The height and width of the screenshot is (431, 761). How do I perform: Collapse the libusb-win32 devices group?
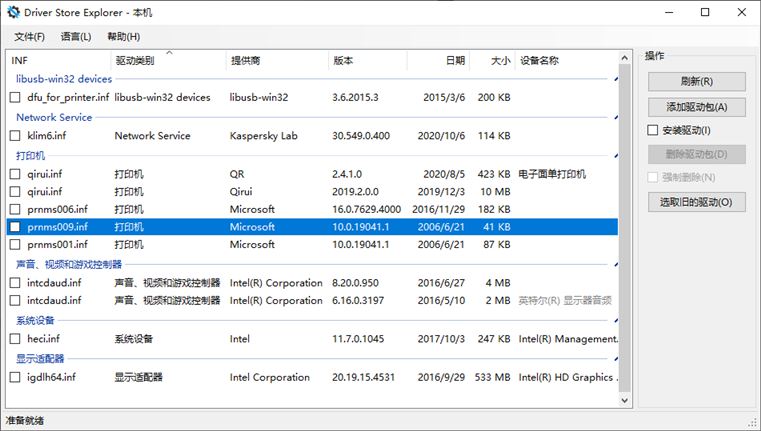coord(616,79)
